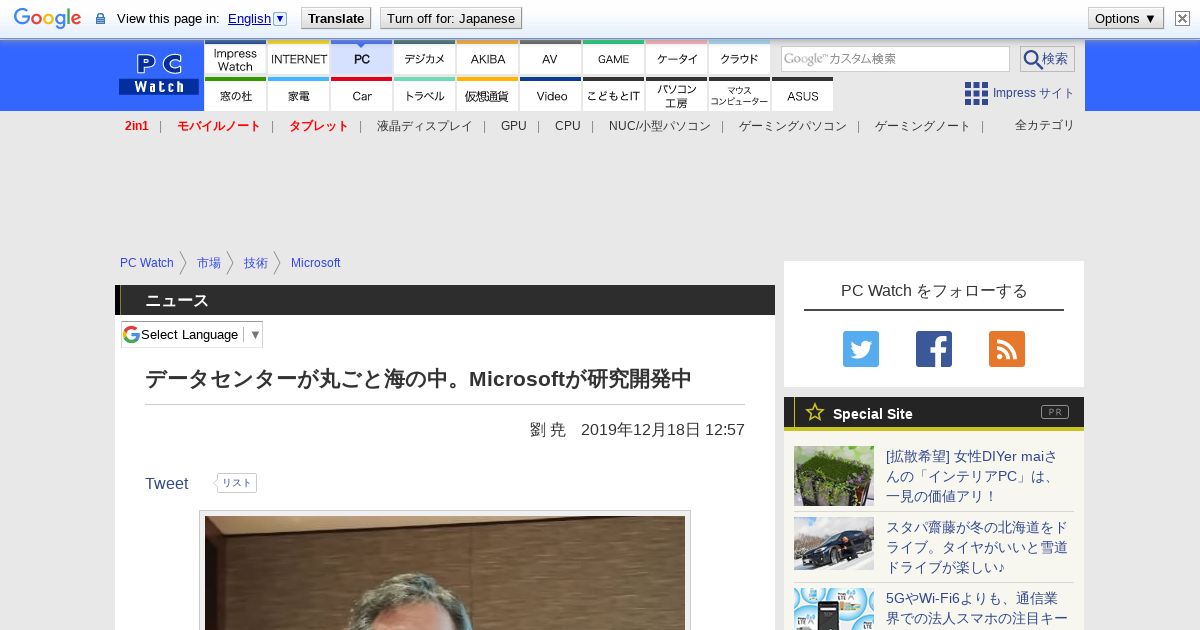Click the article headline about Microsoft datacenter
The width and height of the screenshot is (1200, 630).
[x=418, y=379]
